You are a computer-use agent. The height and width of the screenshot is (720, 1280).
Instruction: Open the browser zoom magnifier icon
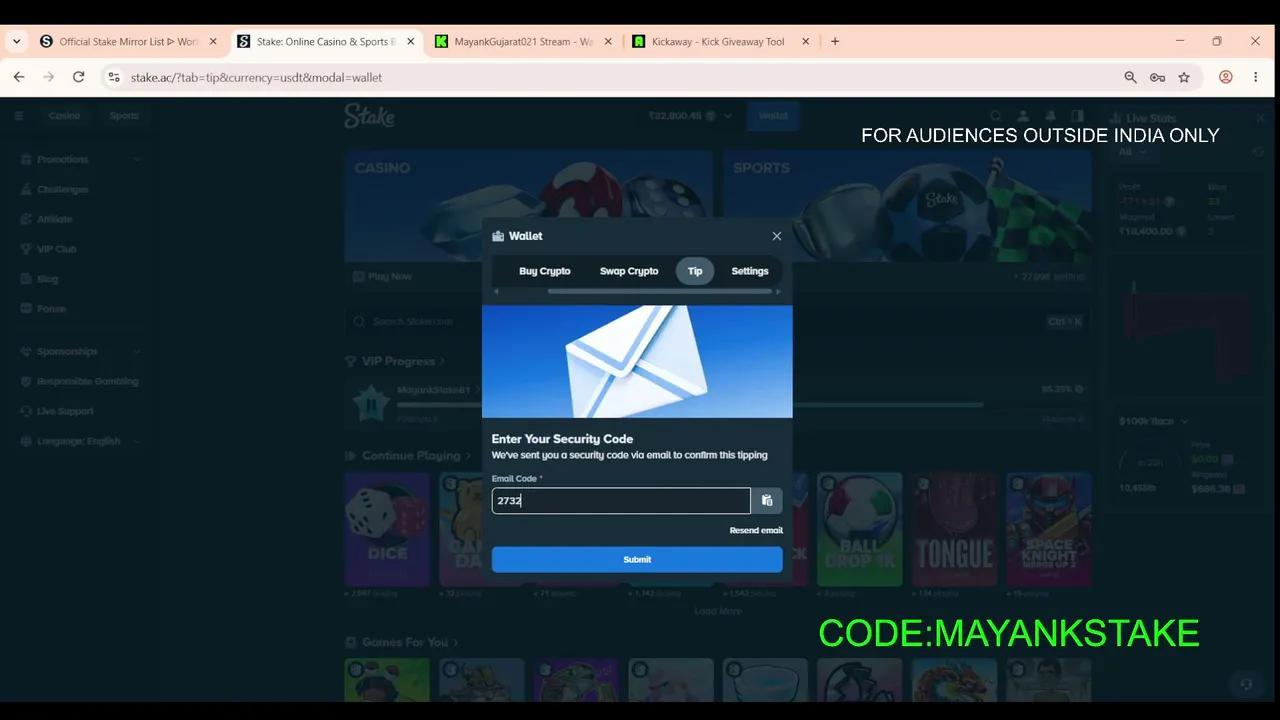point(1130,77)
